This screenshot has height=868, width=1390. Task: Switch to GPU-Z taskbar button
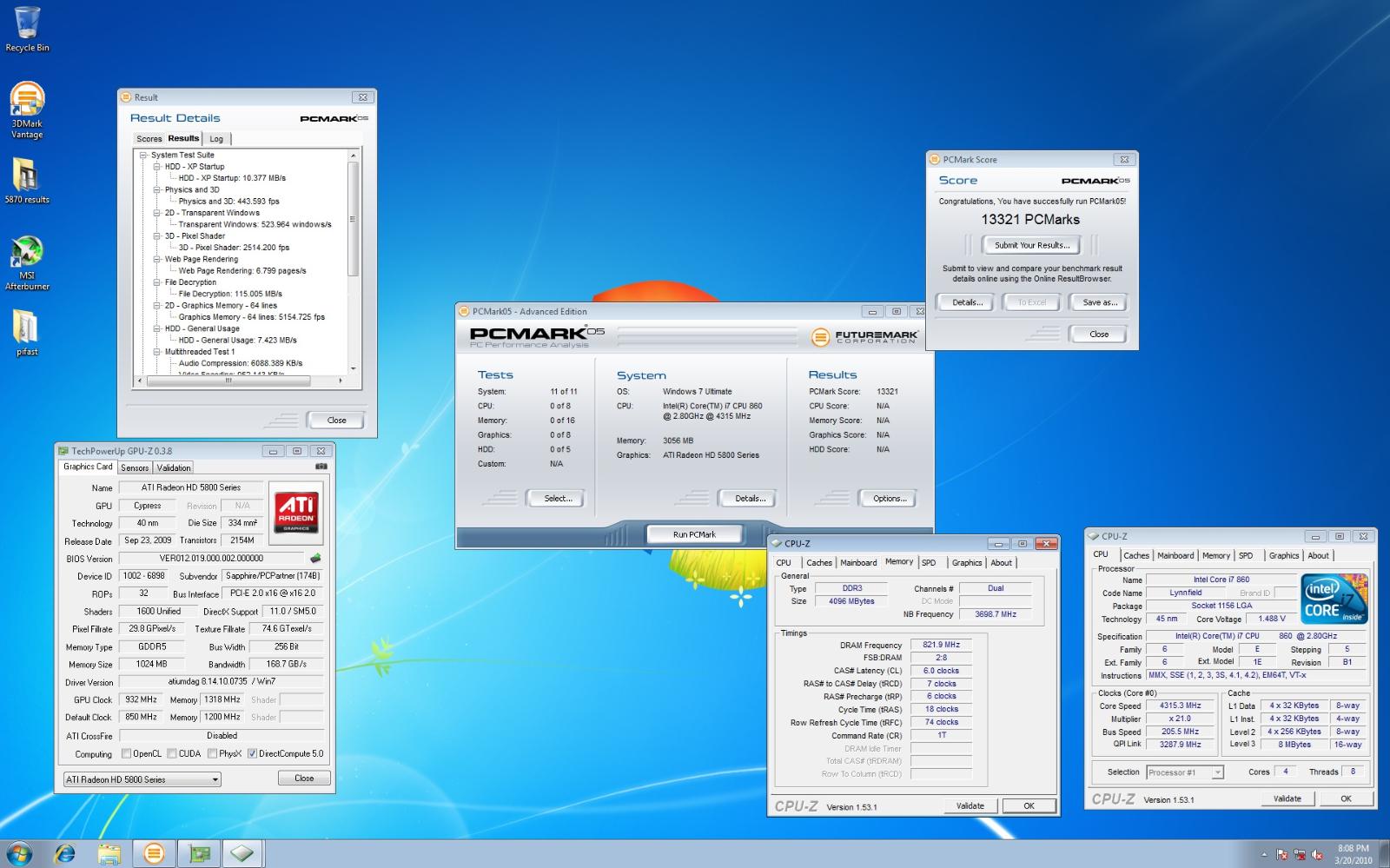[199, 854]
